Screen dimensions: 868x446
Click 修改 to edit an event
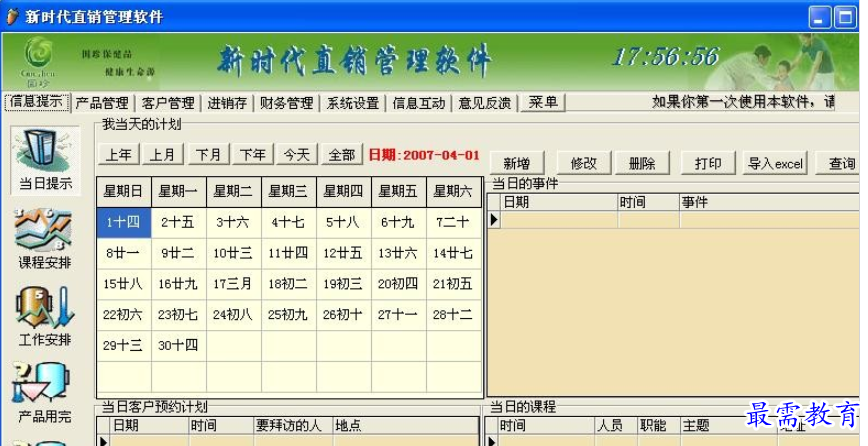pyautogui.click(x=583, y=163)
